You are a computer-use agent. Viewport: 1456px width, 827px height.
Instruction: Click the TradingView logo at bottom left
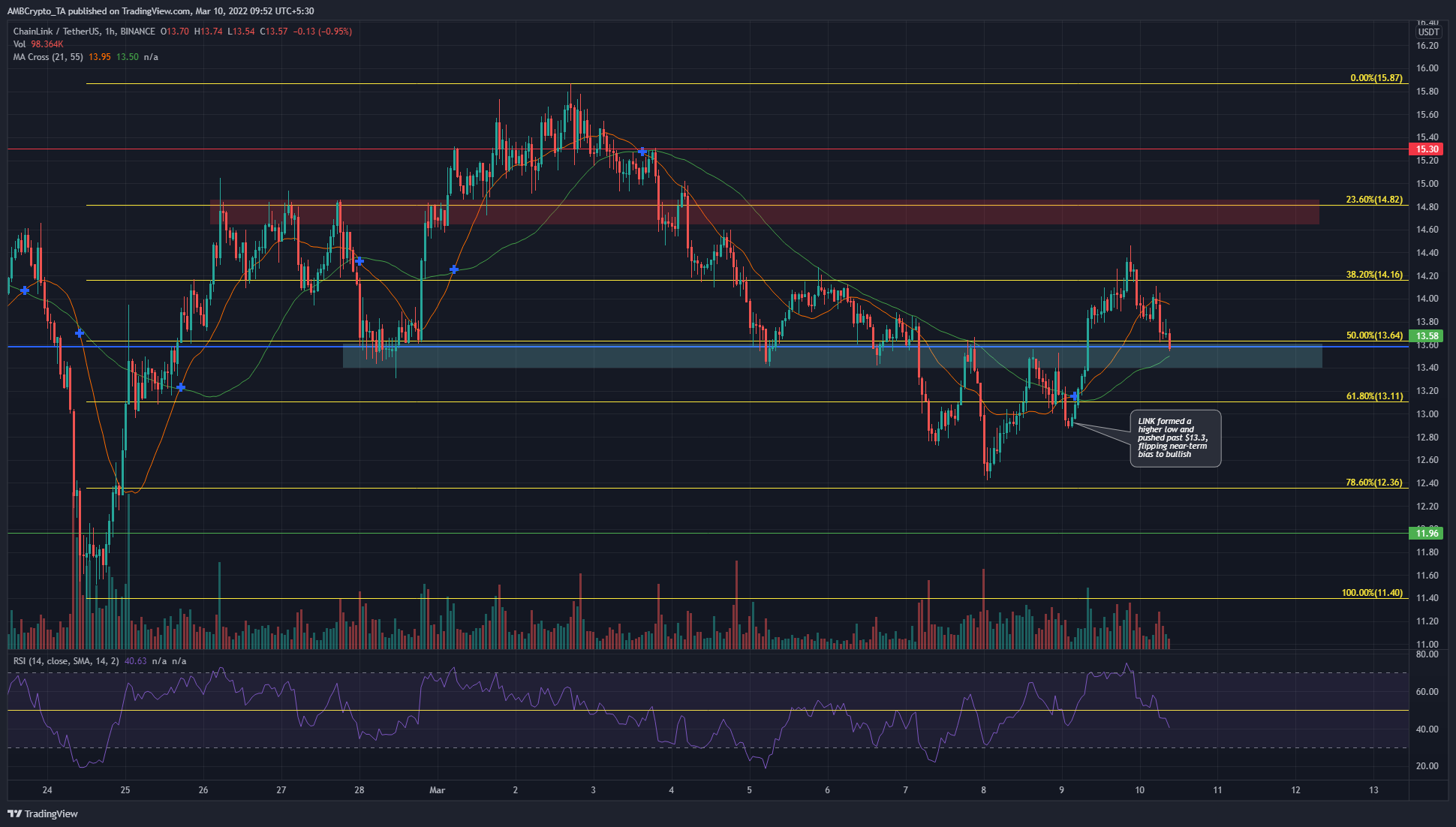click(43, 813)
